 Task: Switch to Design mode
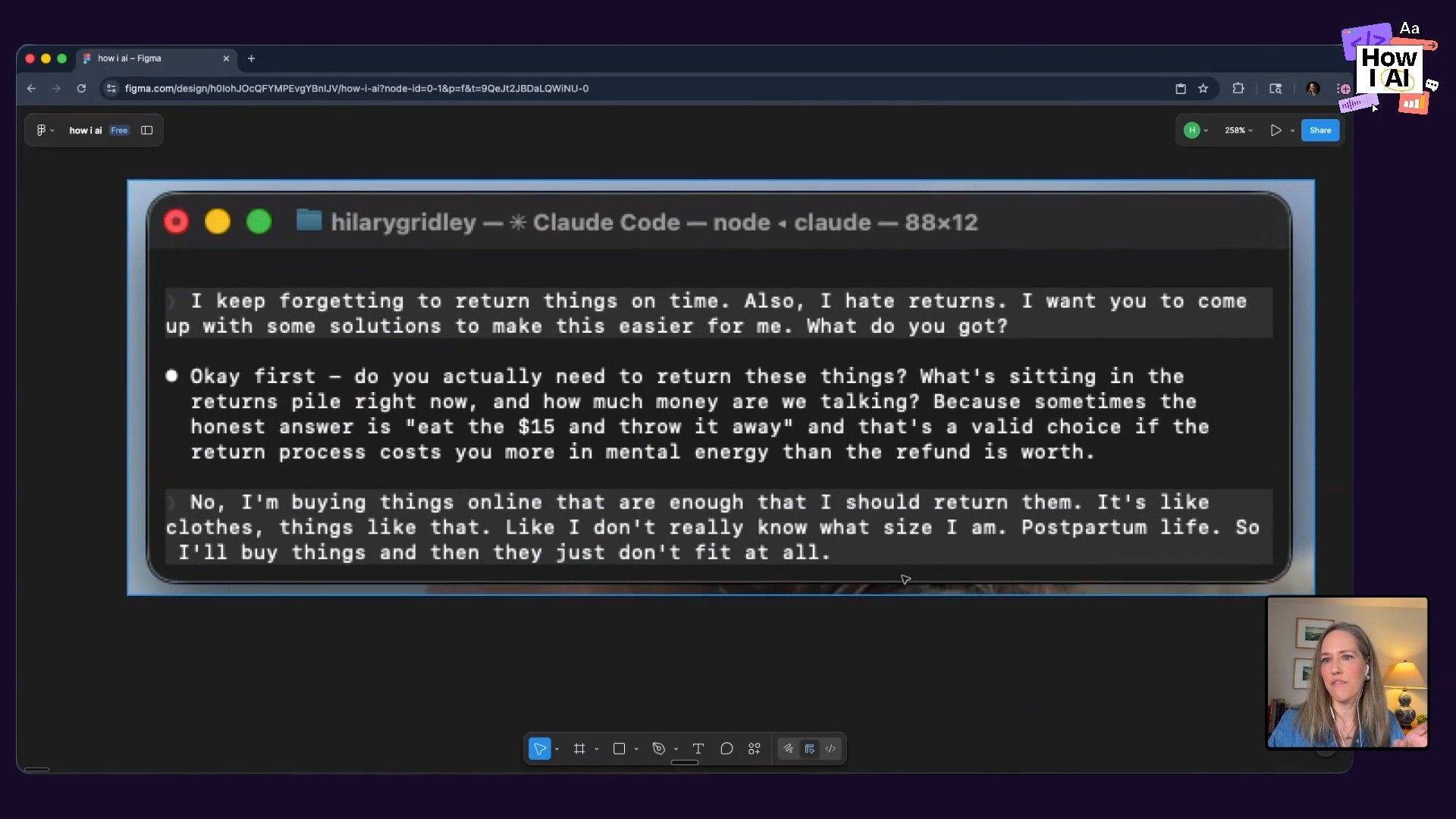(810, 748)
